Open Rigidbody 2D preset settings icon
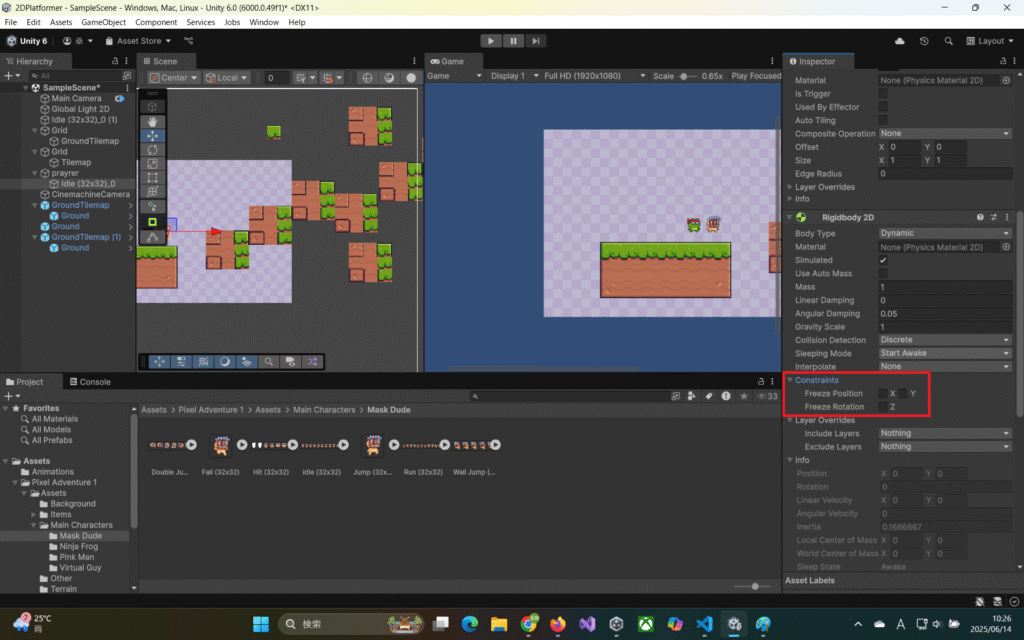 [x=993, y=217]
